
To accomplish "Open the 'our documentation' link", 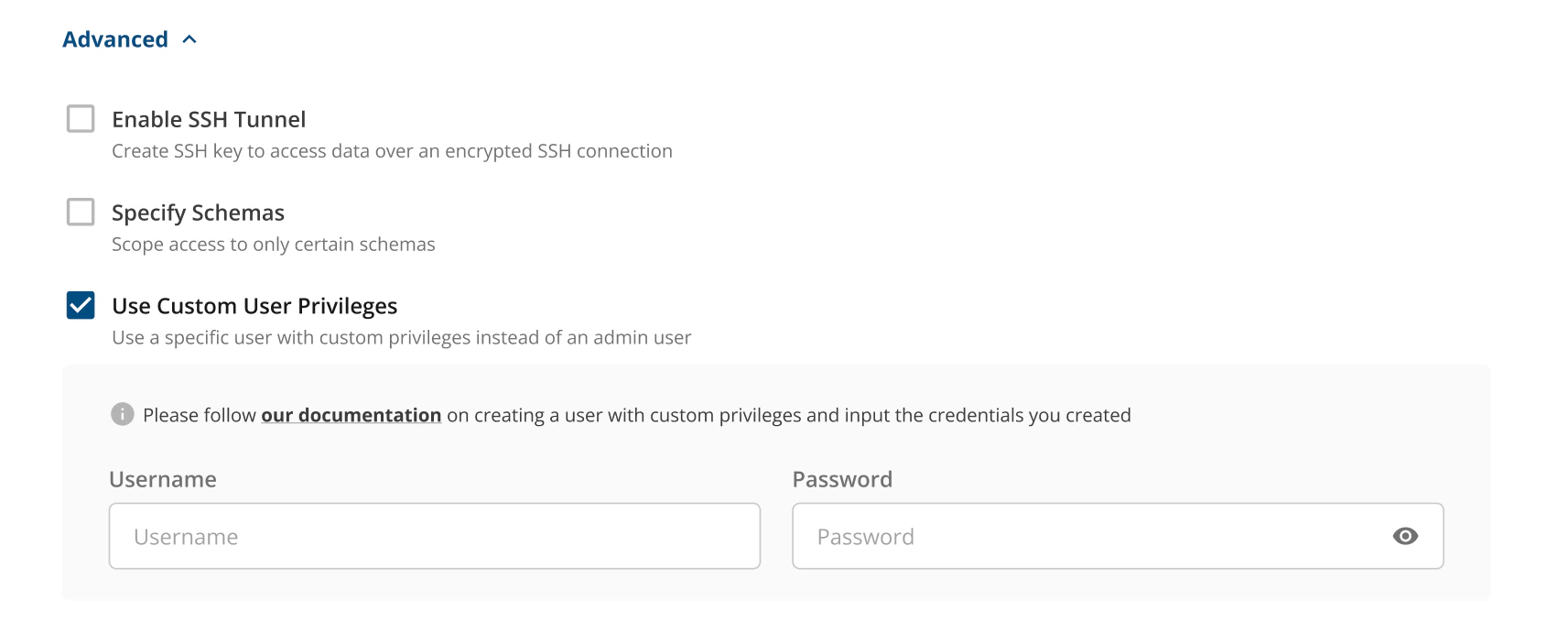I will (x=351, y=414).
